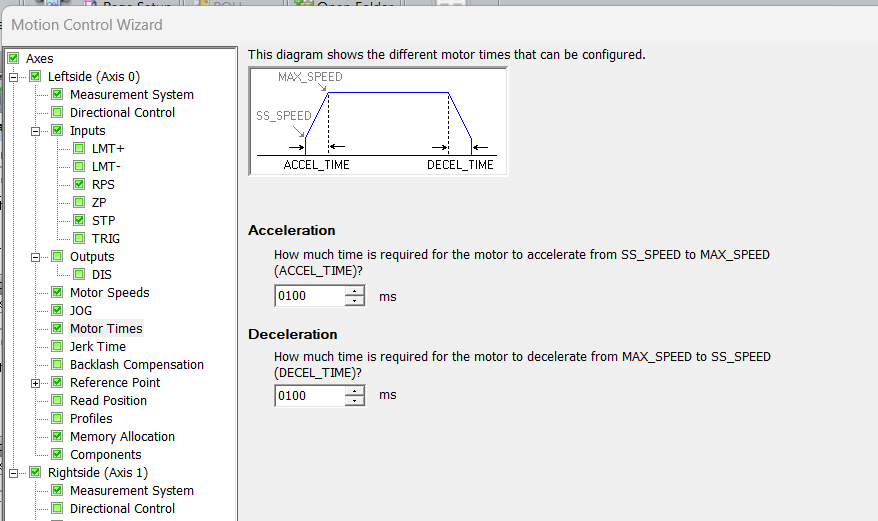Click the deceleration time input field
878x521 pixels.
pyautogui.click(x=309, y=396)
